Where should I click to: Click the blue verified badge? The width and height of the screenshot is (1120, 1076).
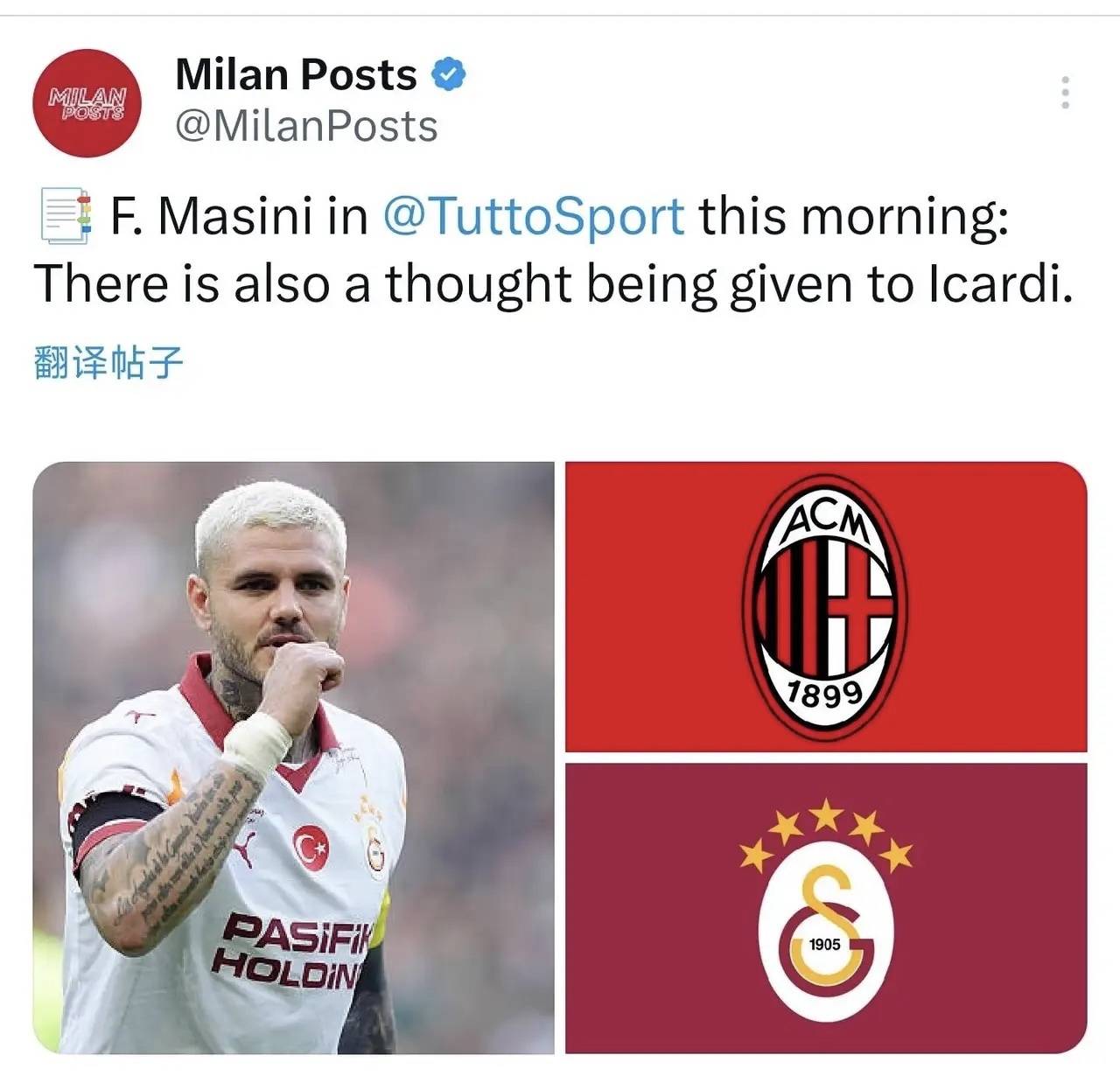click(x=448, y=74)
